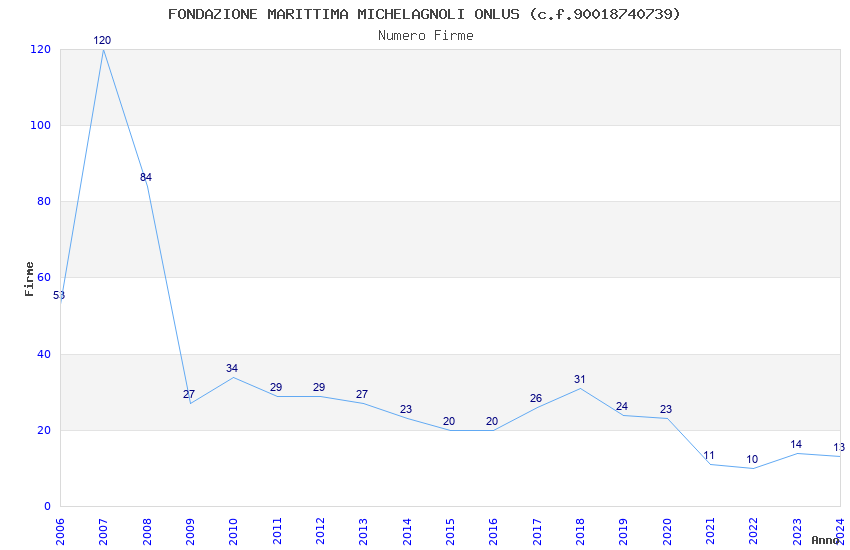
Task: Select the 2007 year label on x-axis
Action: [x=104, y=532]
